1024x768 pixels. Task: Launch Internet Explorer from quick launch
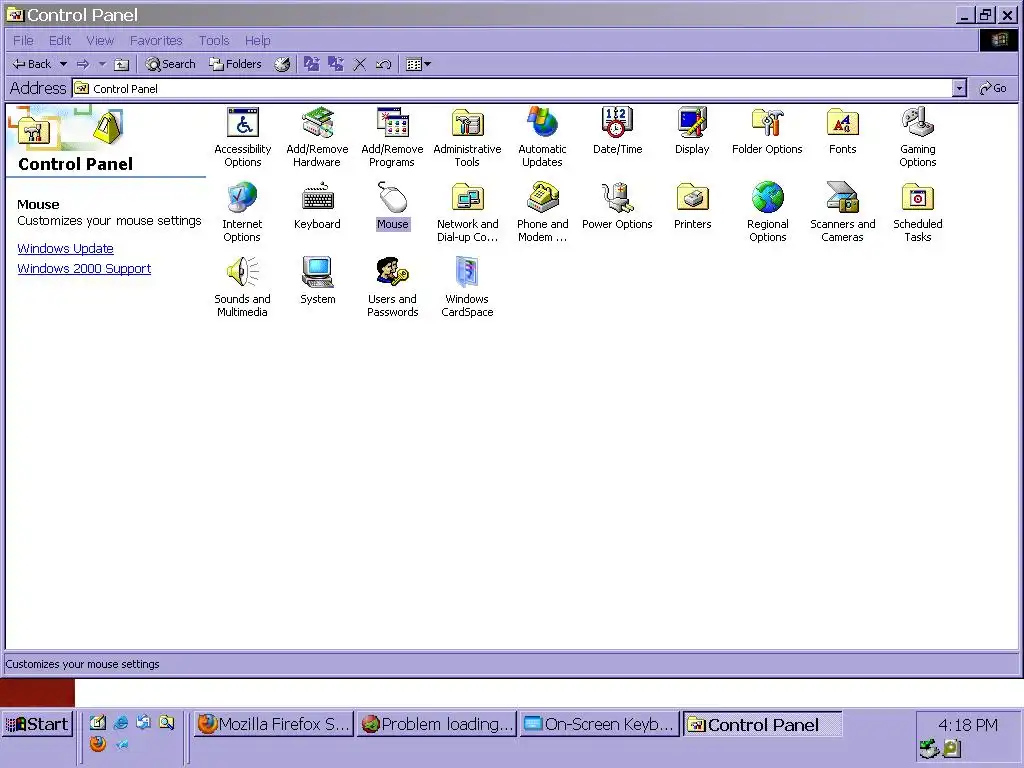coord(121,722)
